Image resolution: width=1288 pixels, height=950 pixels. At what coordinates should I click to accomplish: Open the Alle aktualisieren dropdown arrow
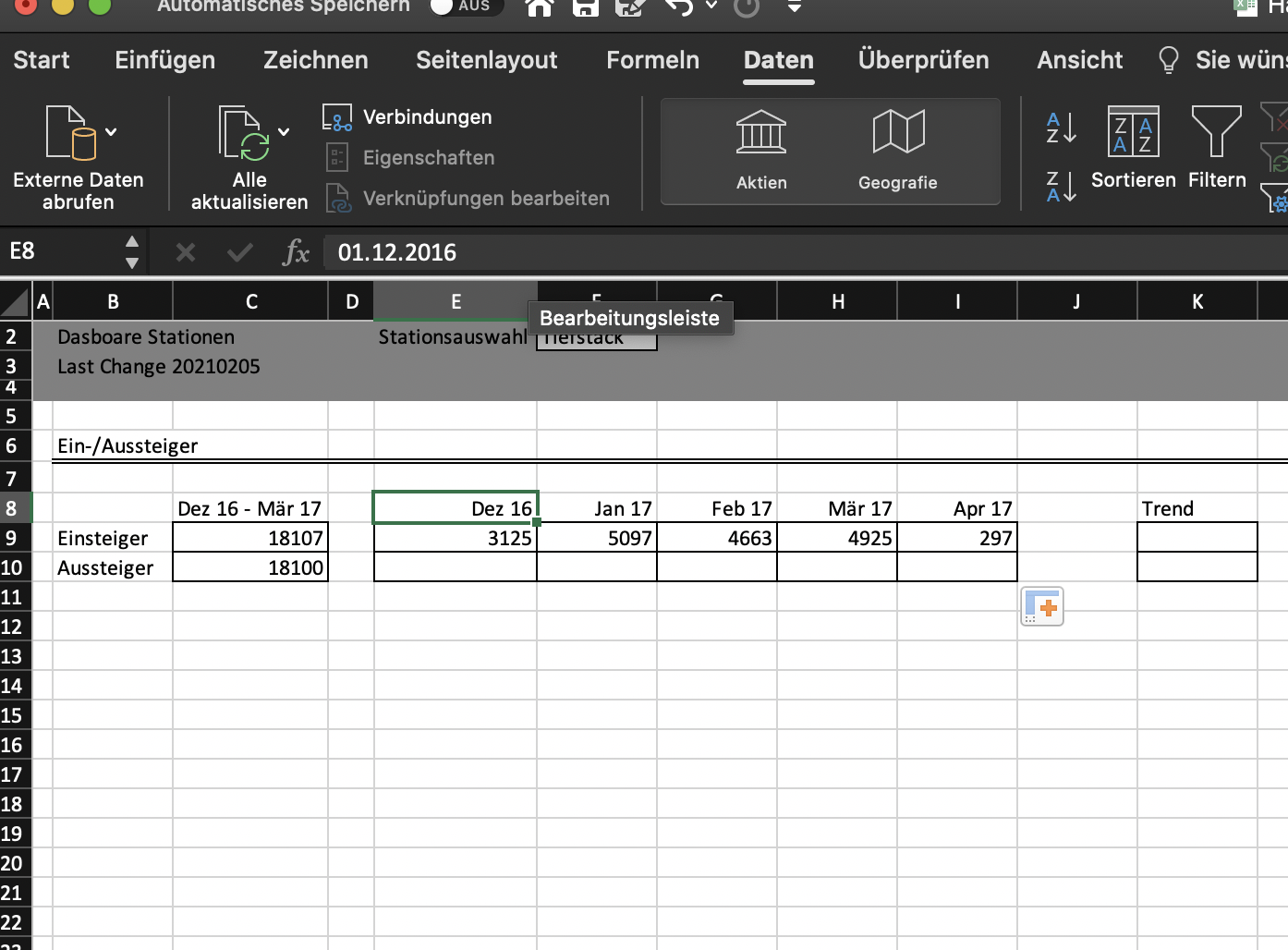tap(284, 132)
